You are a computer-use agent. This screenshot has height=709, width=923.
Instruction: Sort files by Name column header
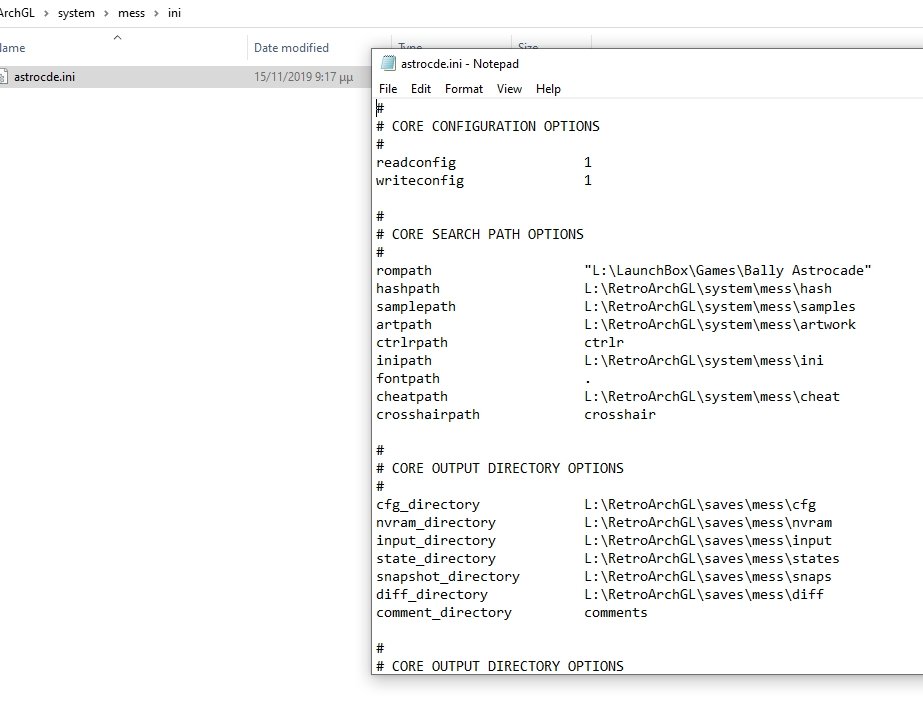click(12, 48)
